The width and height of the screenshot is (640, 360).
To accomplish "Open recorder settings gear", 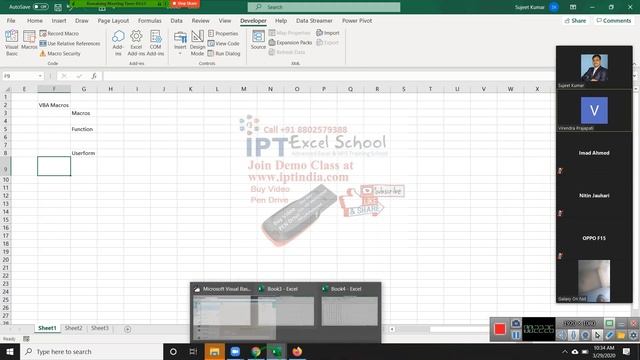I will [x=633, y=335].
